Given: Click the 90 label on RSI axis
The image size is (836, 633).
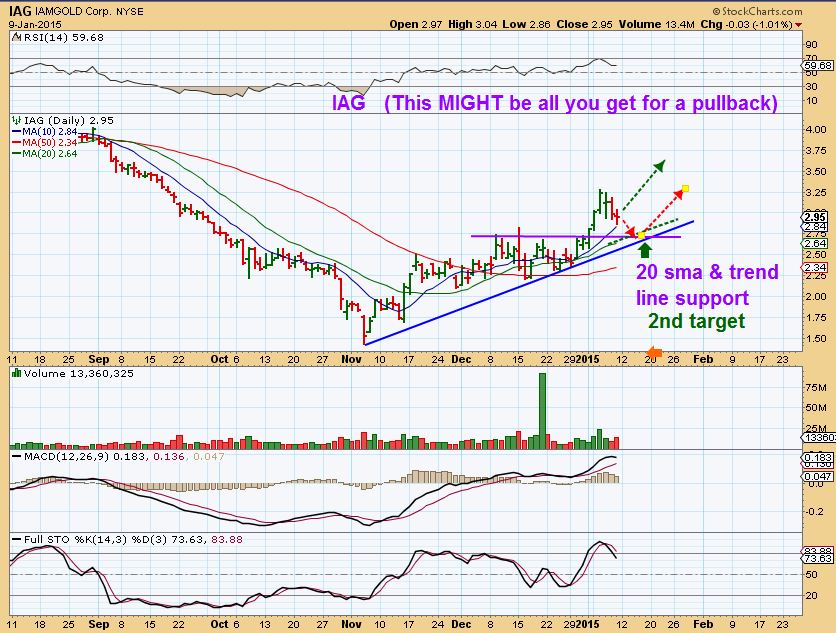Looking at the screenshot, I should click(811, 45).
